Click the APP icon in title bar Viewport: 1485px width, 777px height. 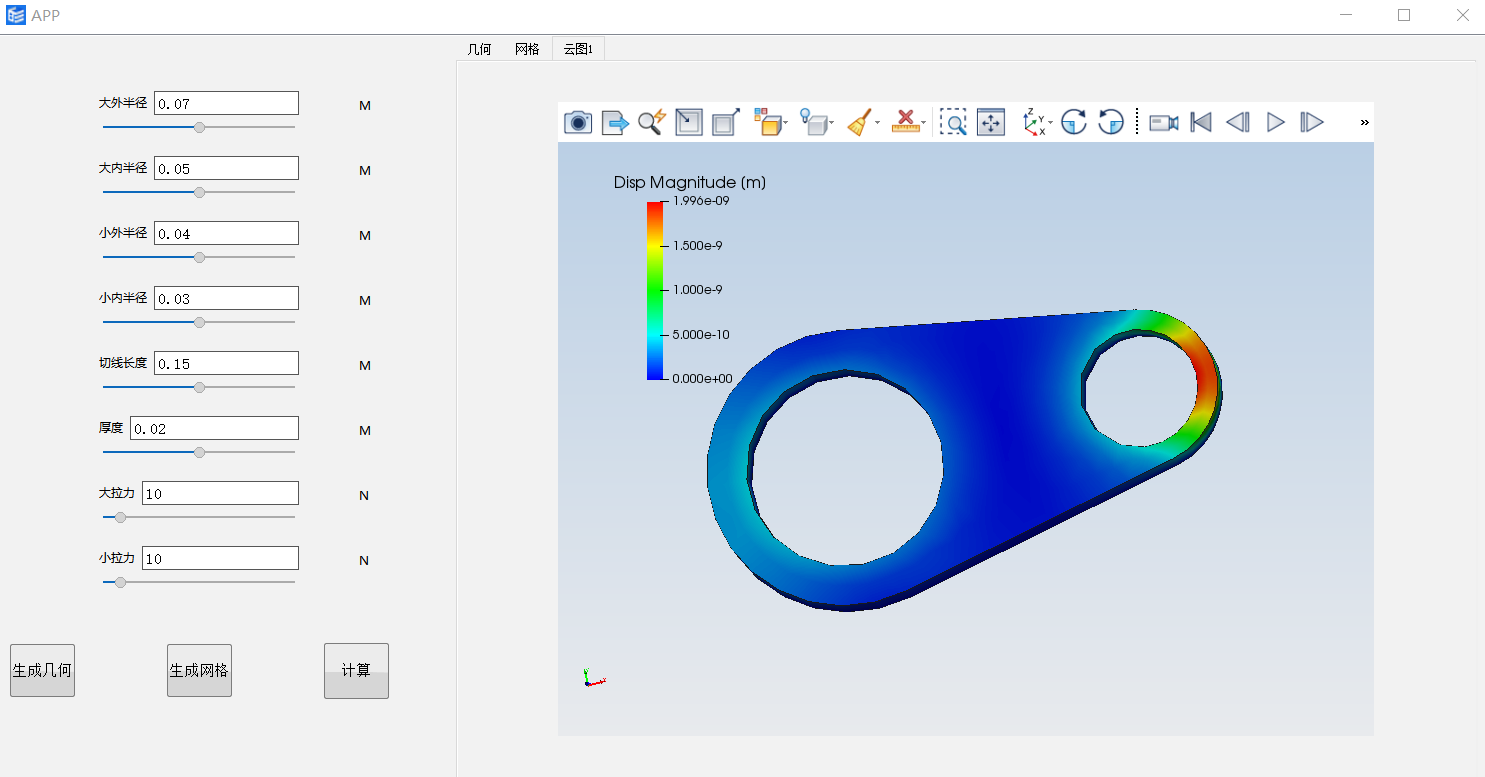(x=16, y=15)
